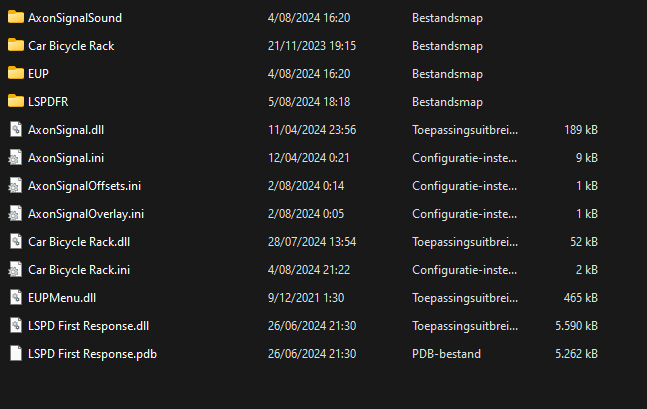This screenshot has height=409, width=647.
Task: Select the LSPD First Response.pdb file icon
Action: coord(15,353)
